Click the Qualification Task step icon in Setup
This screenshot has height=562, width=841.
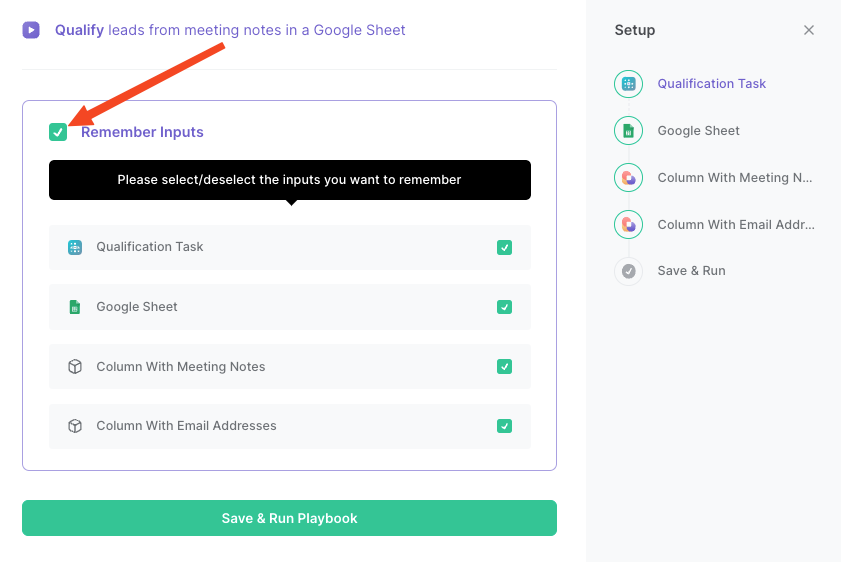pyautogui.click(x=629, y=84)
